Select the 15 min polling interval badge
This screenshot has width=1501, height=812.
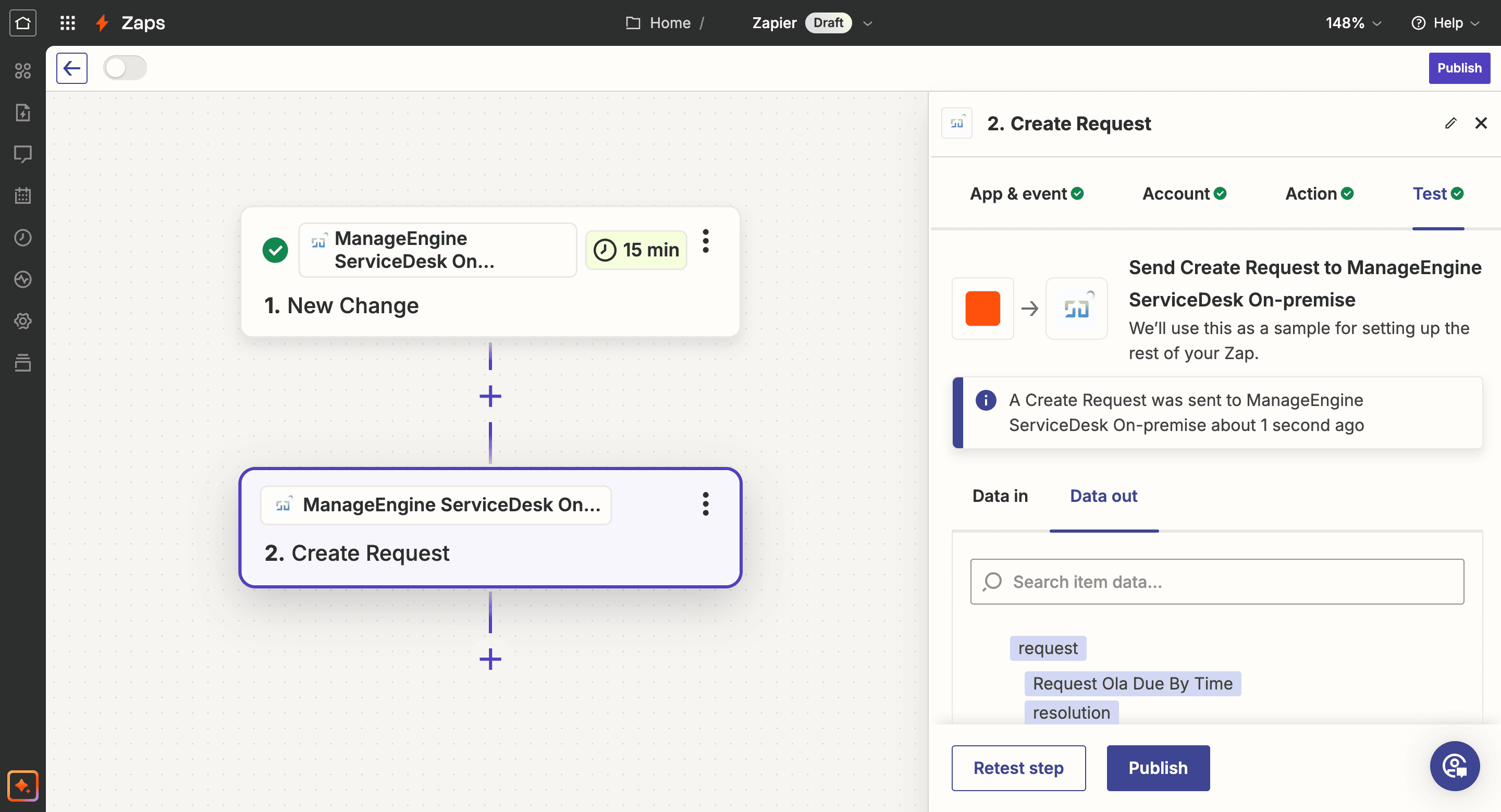(x=636, y=250)
